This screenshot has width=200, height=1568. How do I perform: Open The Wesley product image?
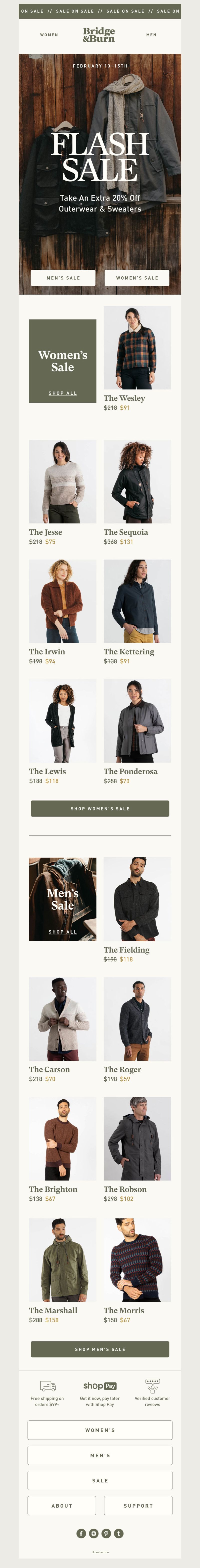pos(137,348)
